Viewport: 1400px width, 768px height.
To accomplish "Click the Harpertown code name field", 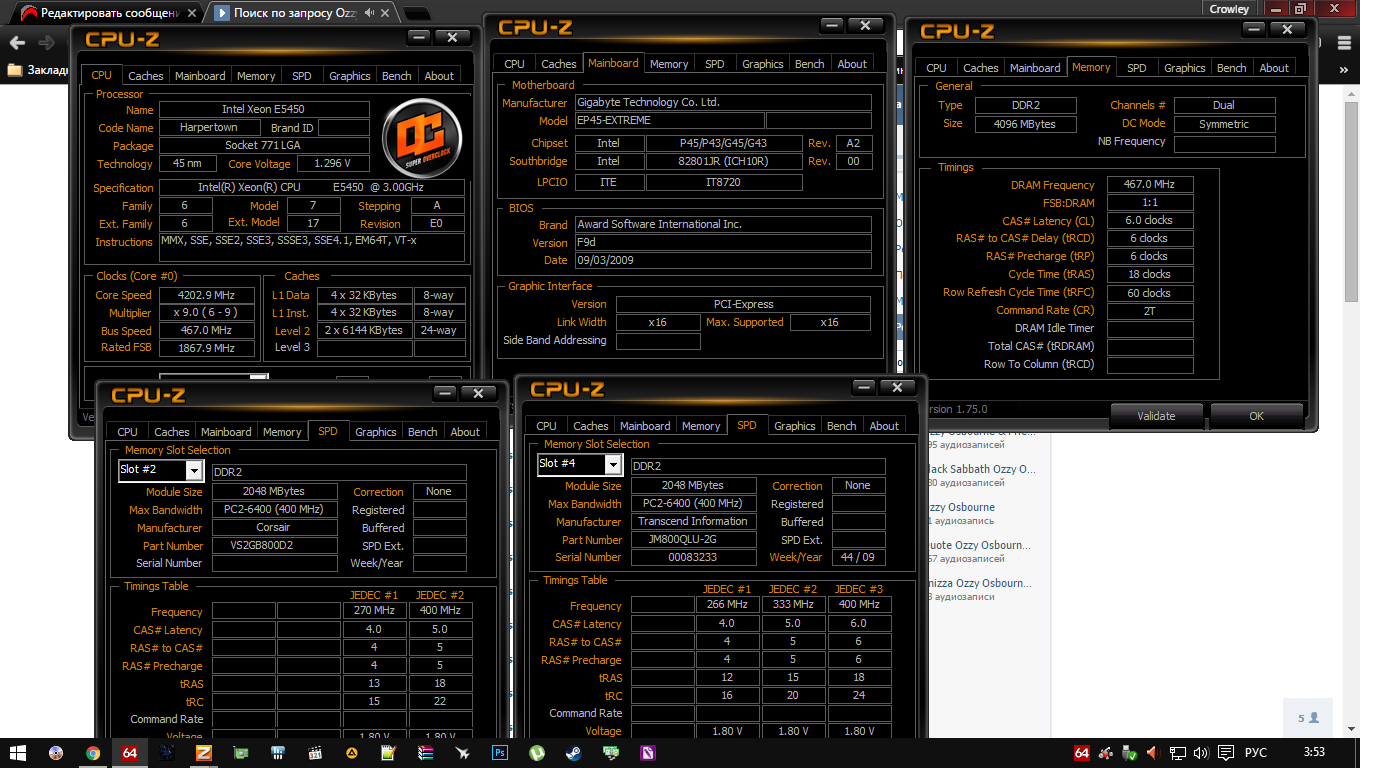I will pyautogui.click(x=209, y=128).
